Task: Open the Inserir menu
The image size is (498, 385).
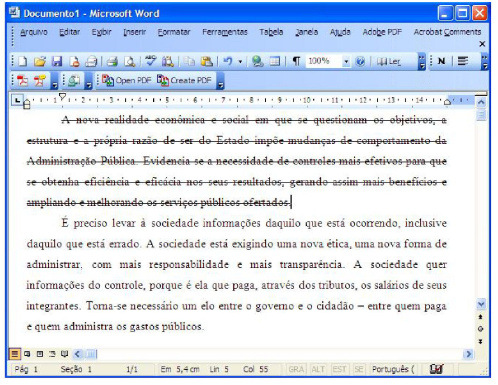Action: click(135, 32)
